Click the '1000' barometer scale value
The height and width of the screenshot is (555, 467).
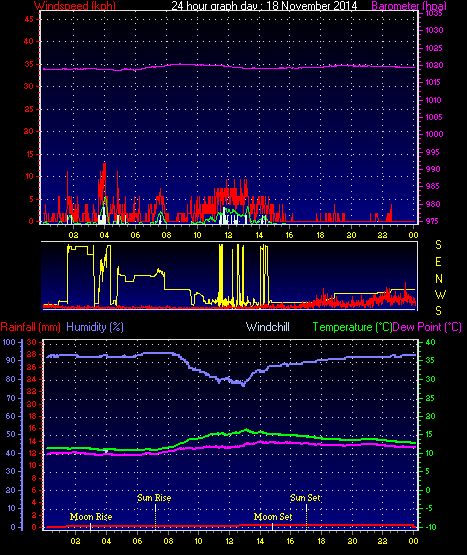tap(434, 134)
